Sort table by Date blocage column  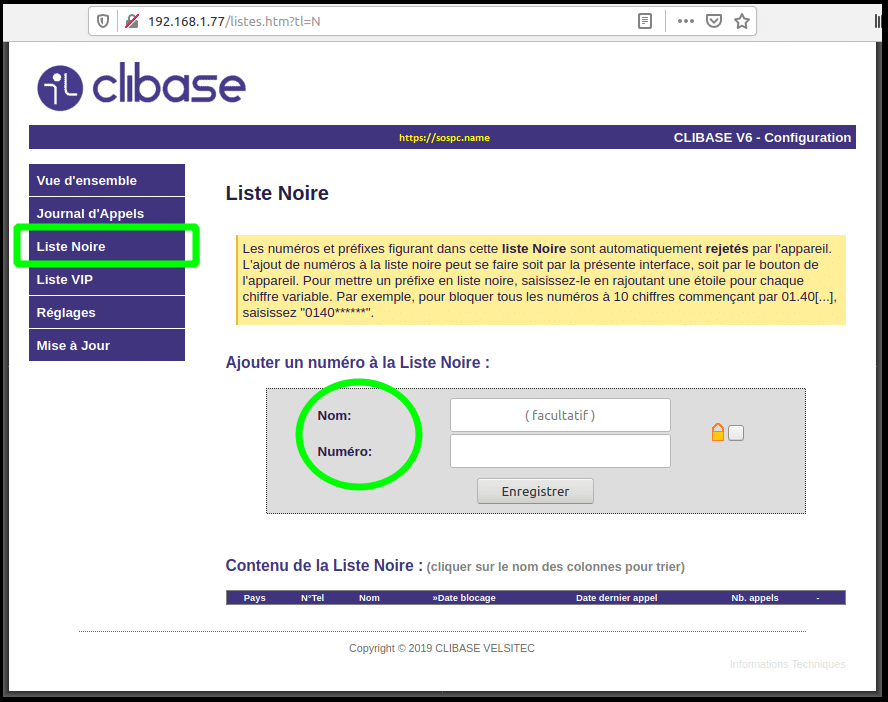464,598
